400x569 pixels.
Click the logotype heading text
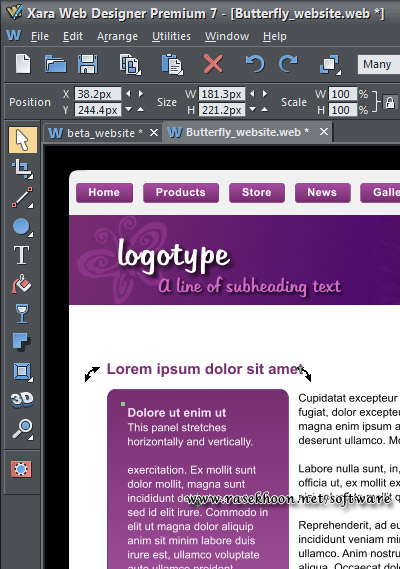tap(174, 256)
